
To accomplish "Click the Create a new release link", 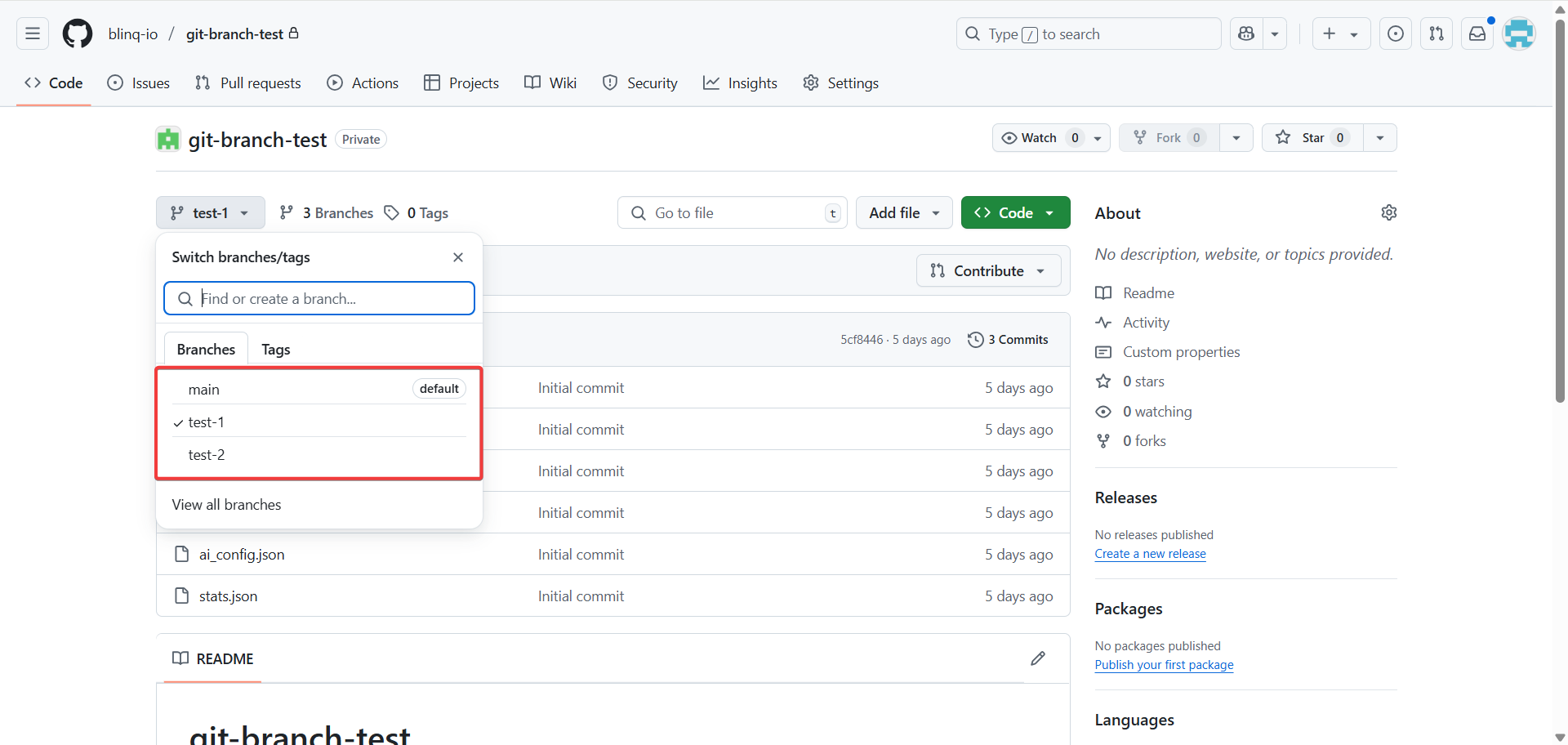I will [1150, 554].
